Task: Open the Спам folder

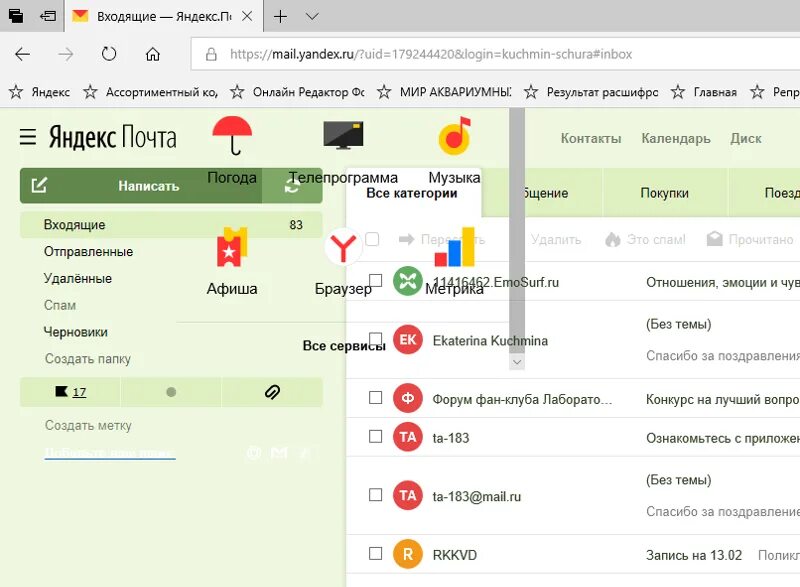Action: pyautogui.click(x=60, y=305)
